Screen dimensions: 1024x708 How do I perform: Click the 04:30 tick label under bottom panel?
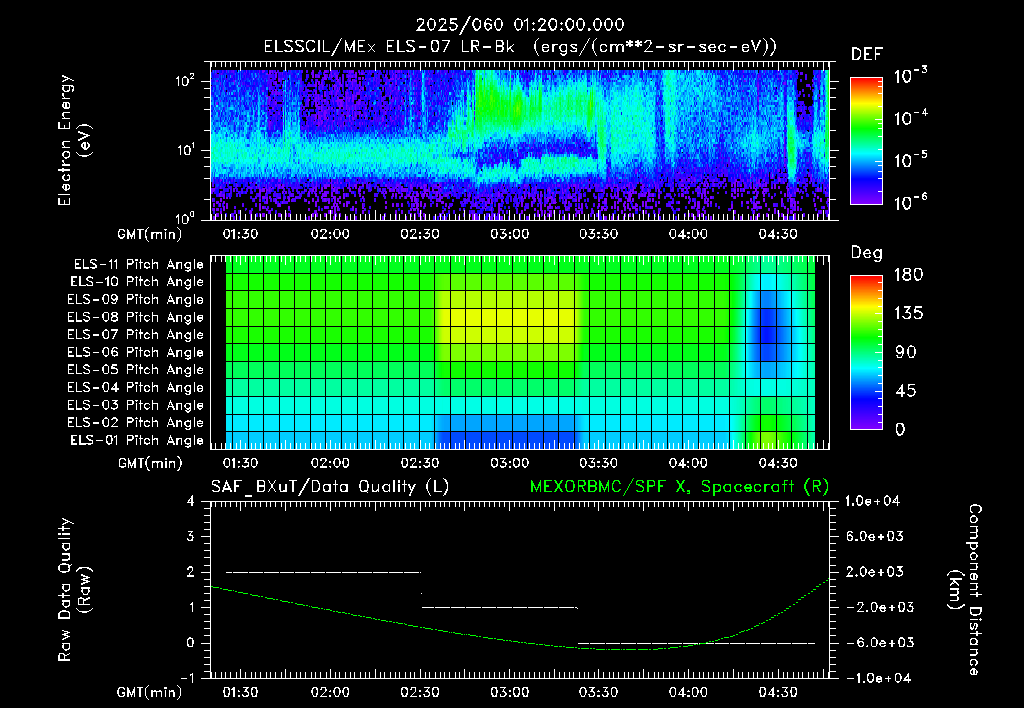(778, 692)
